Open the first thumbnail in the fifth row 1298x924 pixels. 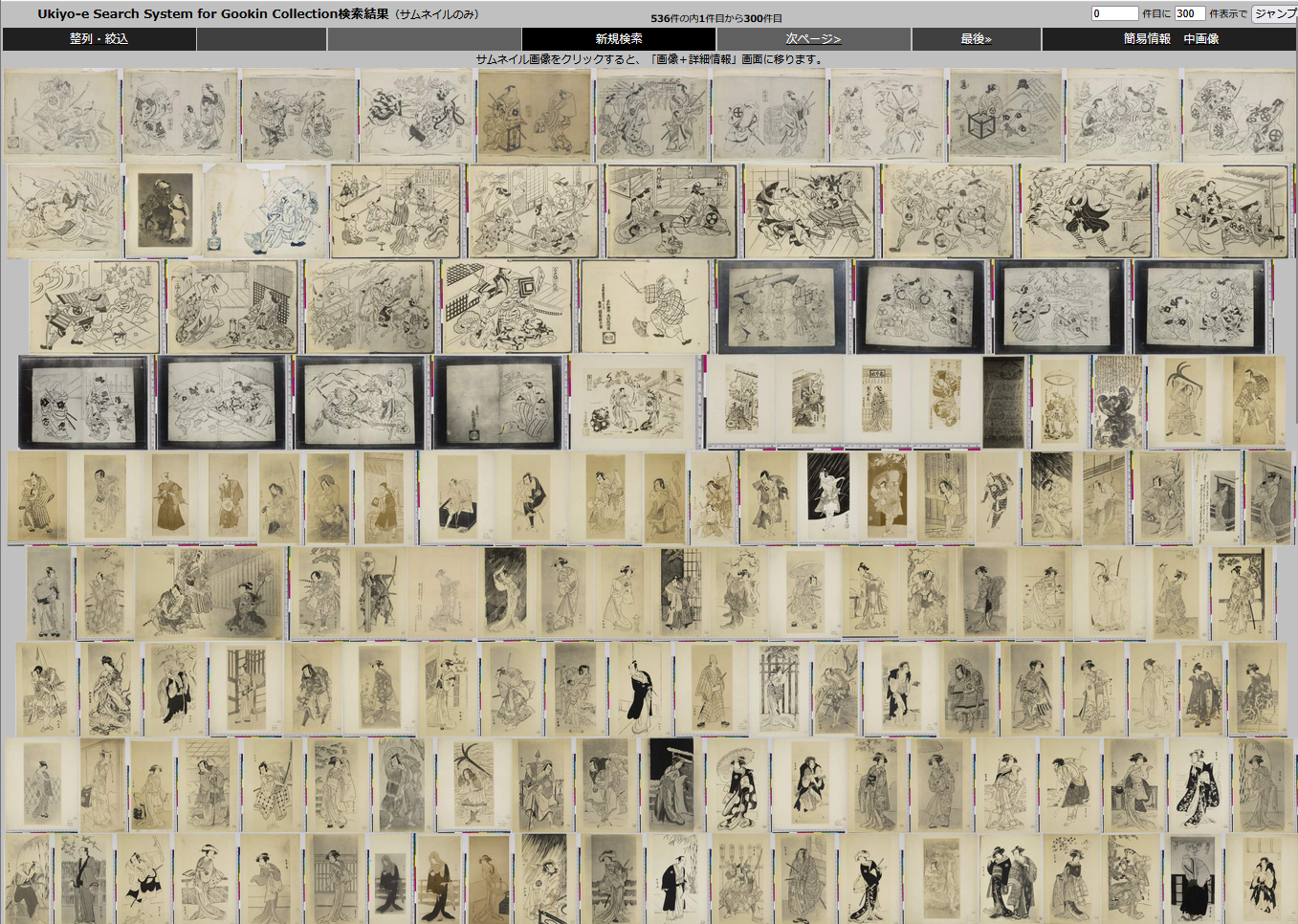tap(37, 497)
